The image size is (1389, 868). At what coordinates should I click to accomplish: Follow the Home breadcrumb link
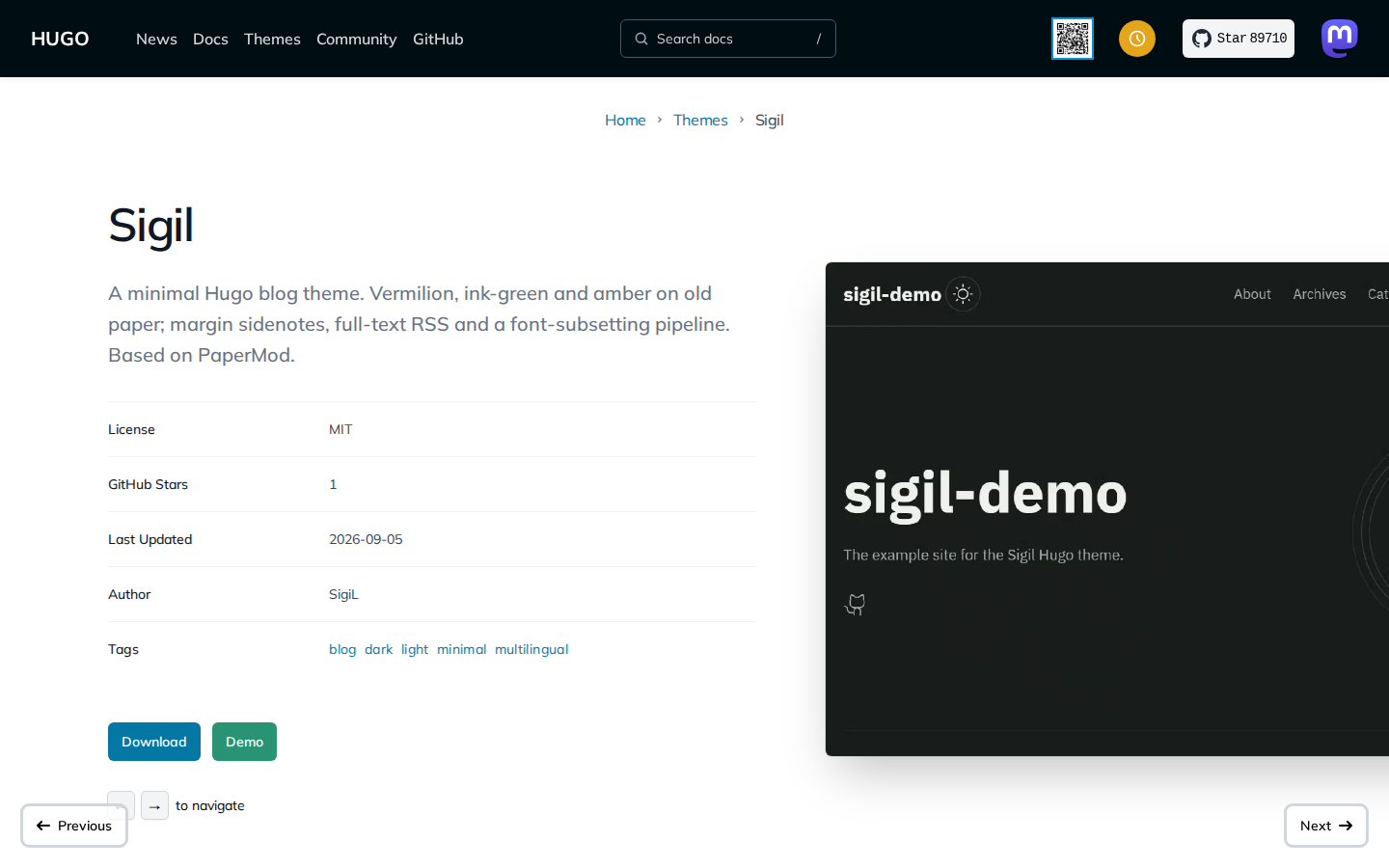tap(625, 120)
